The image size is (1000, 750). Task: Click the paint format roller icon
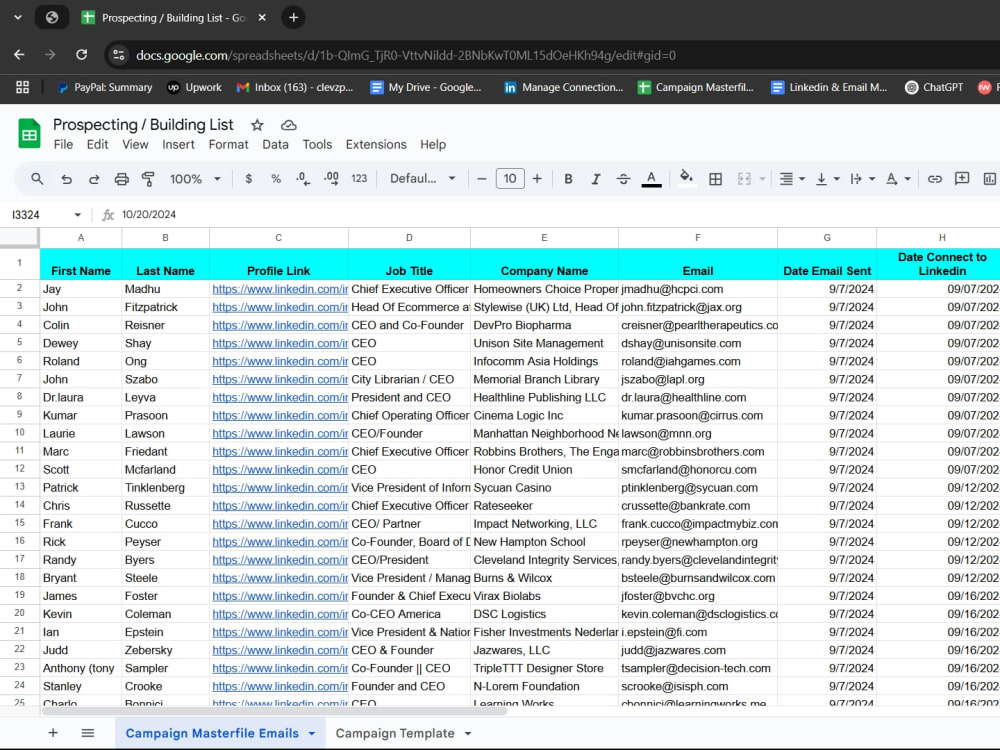point(148,179)
